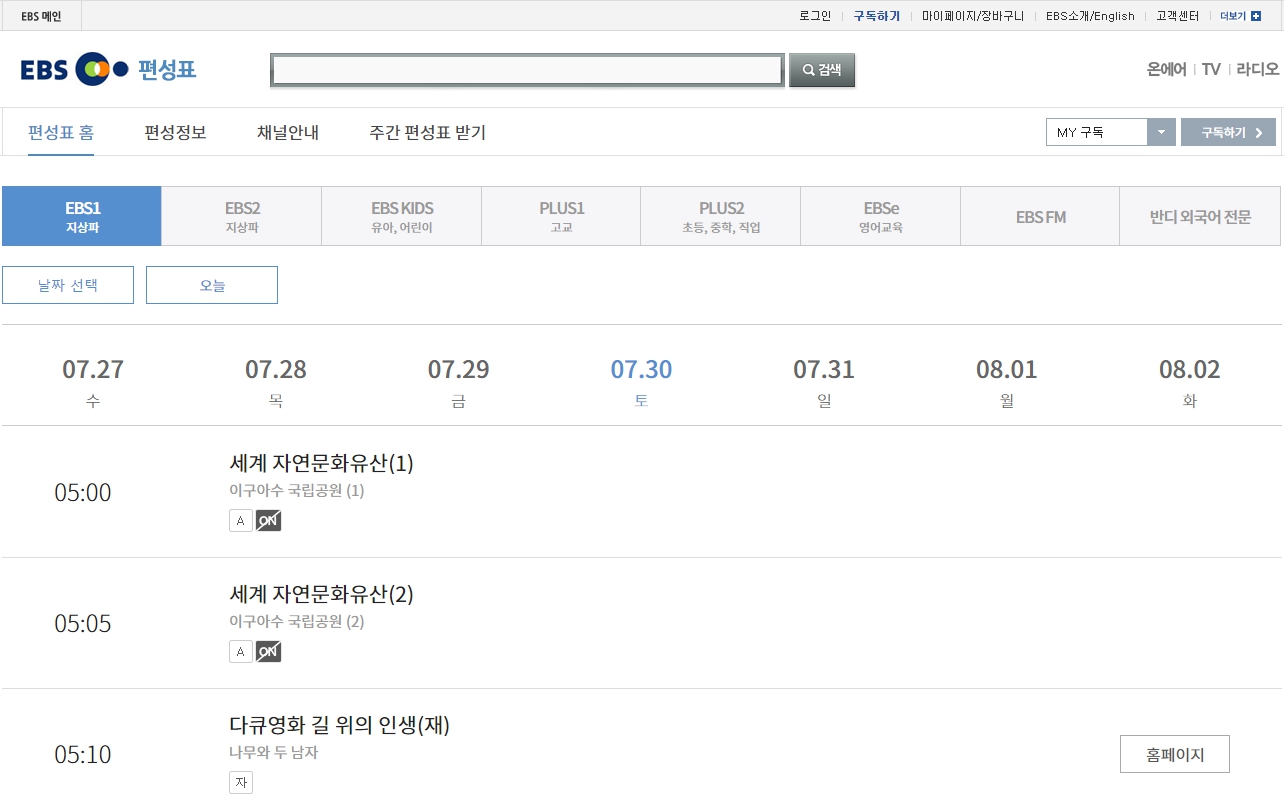Click the 더보기 plus icon
1284x810 pixels.
[x=1256, y=16]
